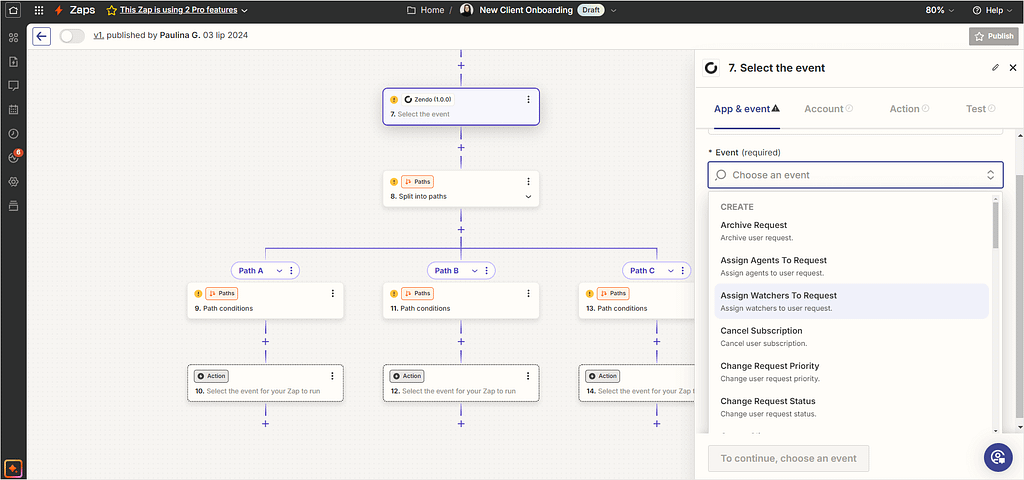Click the Home folder breadcrumb
The height and width of the screenshot is (480, 1024).
pyautogui.click(x=426, y=10)
